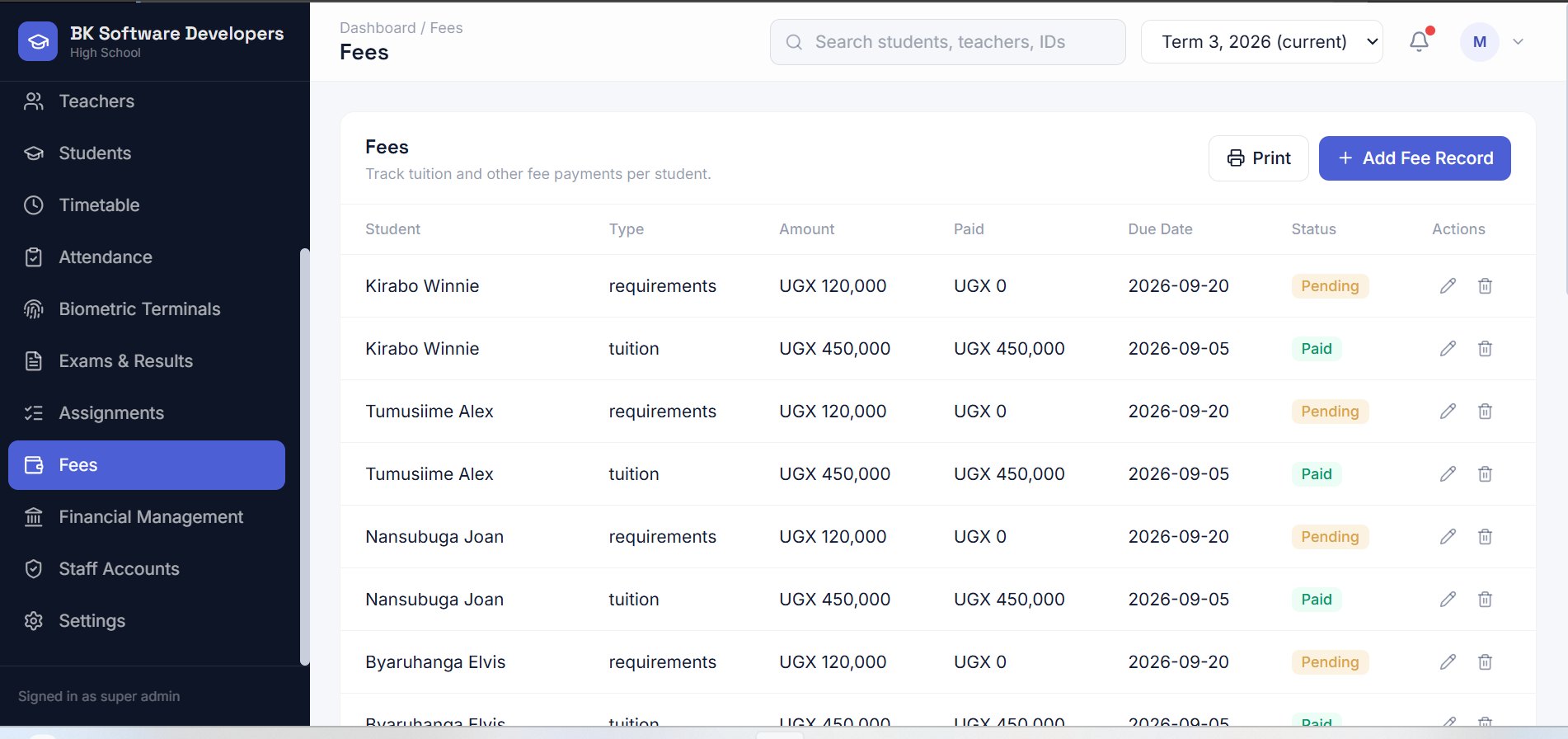The width and height of the screenshot is (1568, 739).
Task: Go to Exams & Results
Action: [147, 361]
